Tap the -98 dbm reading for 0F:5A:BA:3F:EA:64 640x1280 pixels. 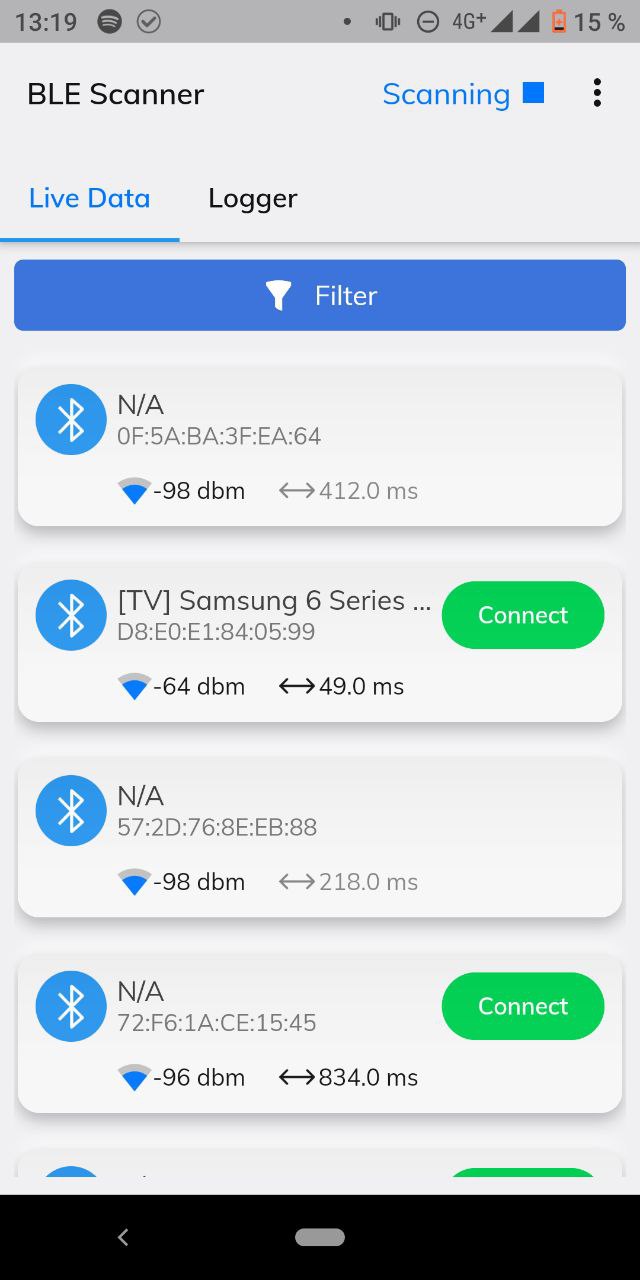198,491
